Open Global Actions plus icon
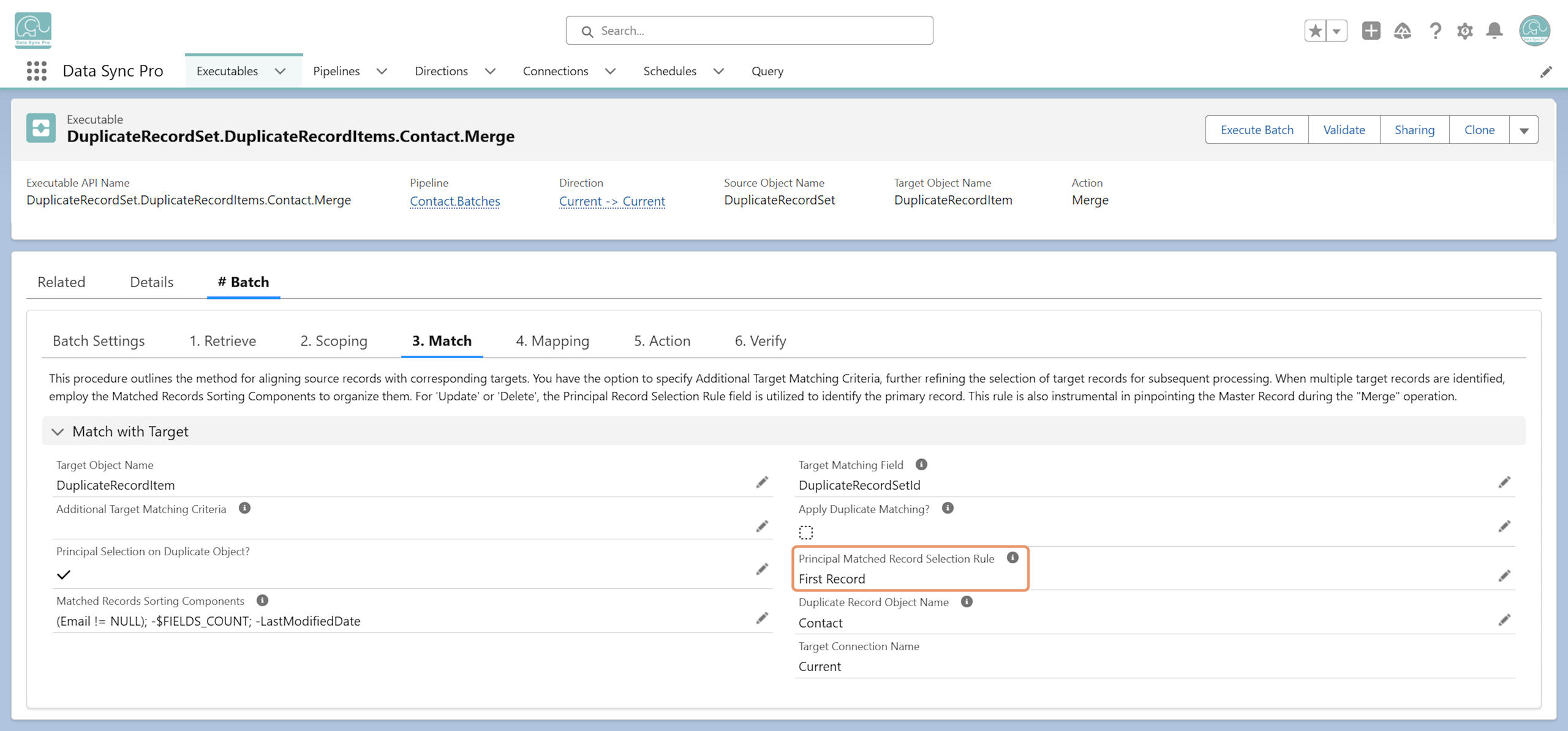The height and width of the screenshot is (731, 1568). coord(1371,31)
